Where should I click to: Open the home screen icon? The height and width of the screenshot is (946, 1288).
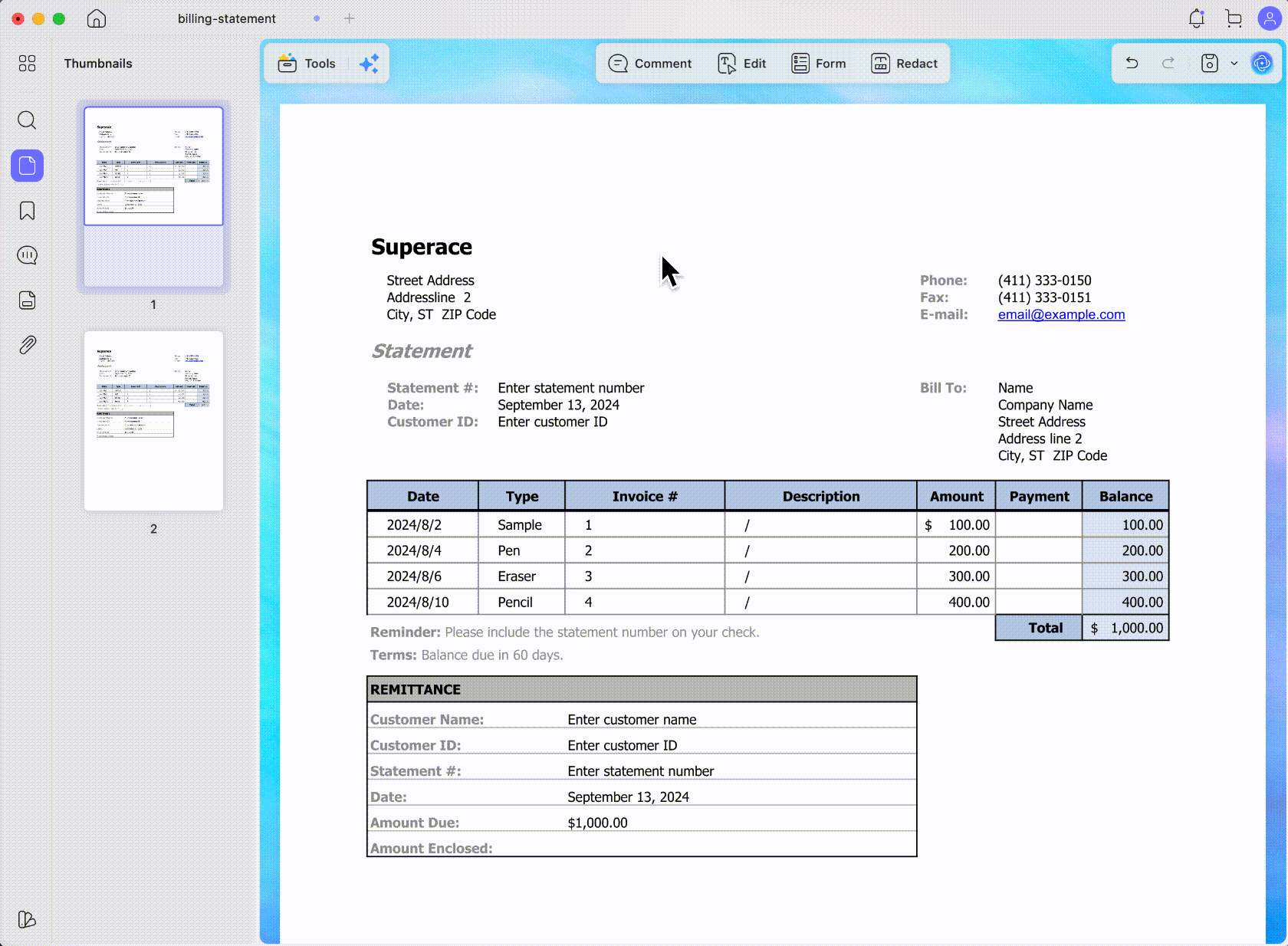point(97,18)
